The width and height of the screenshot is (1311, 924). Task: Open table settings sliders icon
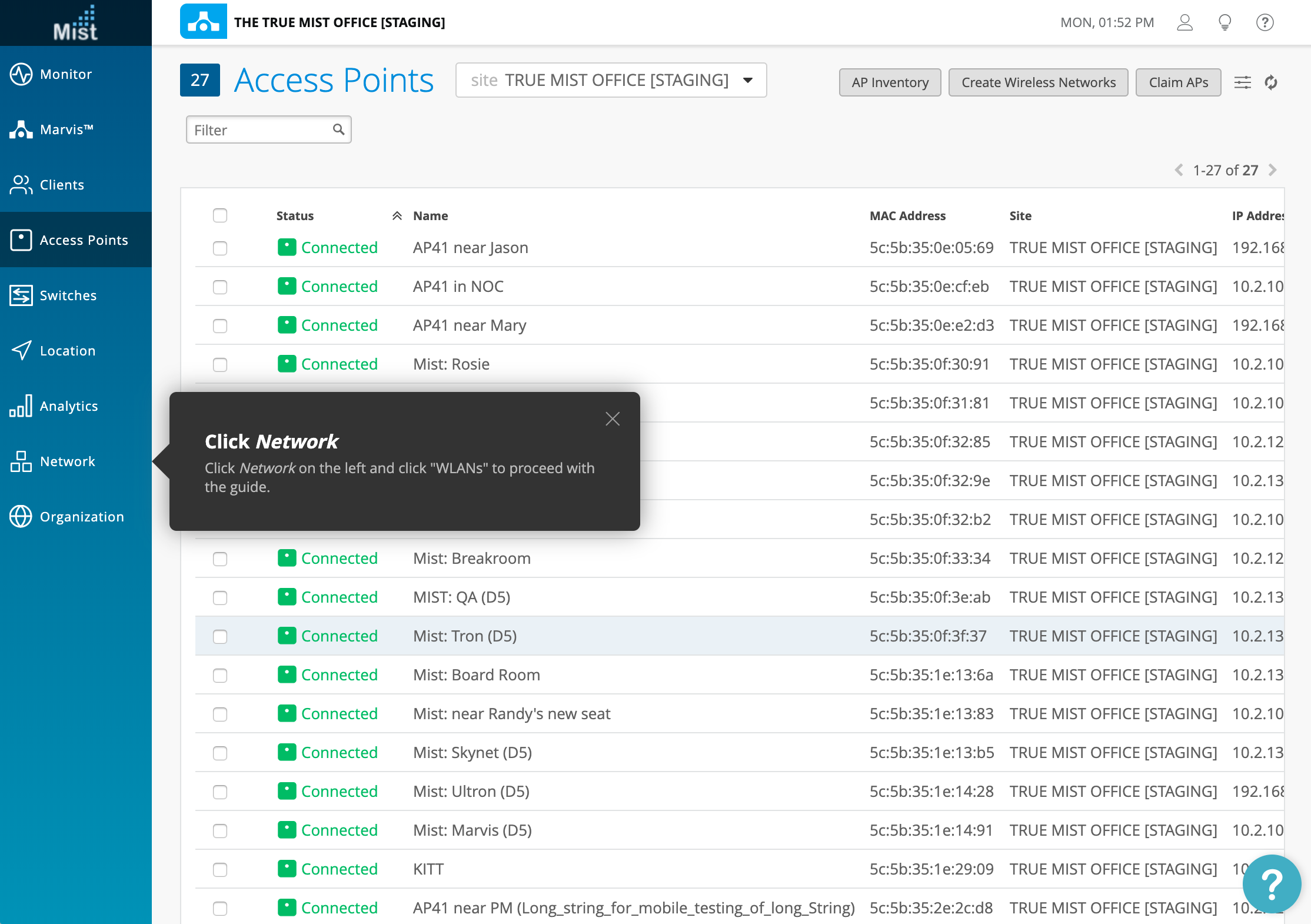coord(1242,82)
